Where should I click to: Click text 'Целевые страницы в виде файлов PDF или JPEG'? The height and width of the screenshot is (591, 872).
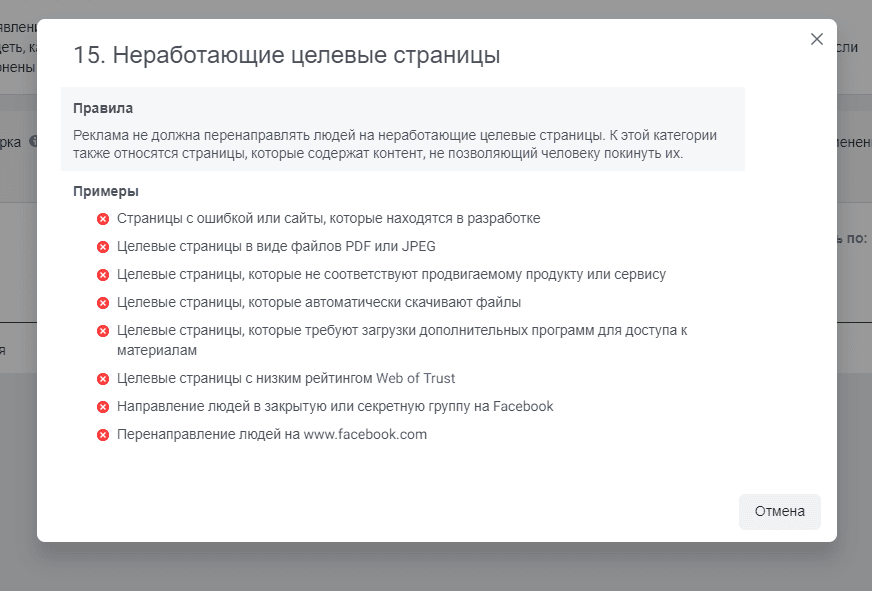[276, 246]
